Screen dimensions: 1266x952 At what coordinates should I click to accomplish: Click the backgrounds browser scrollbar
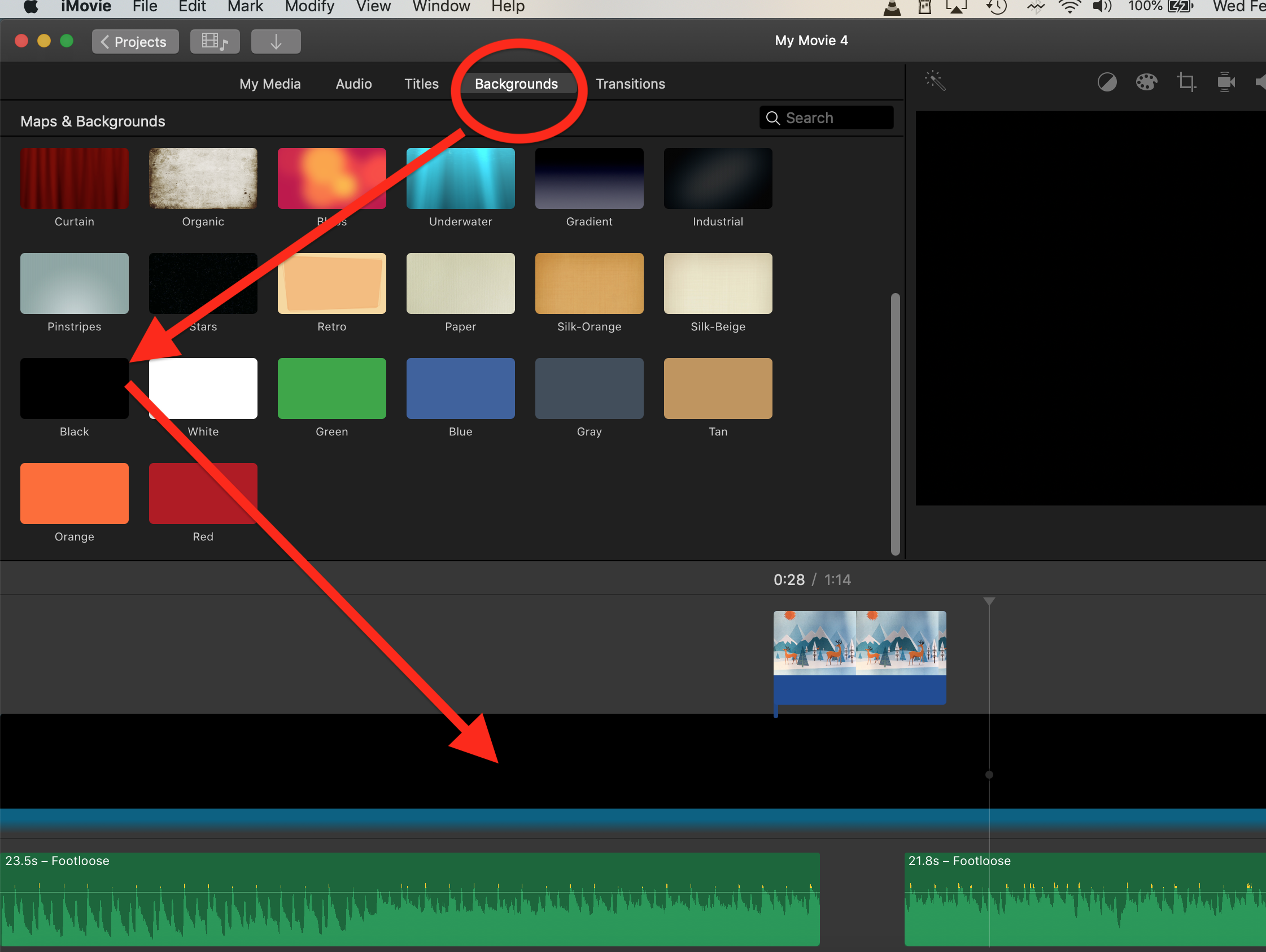point(895,423)
